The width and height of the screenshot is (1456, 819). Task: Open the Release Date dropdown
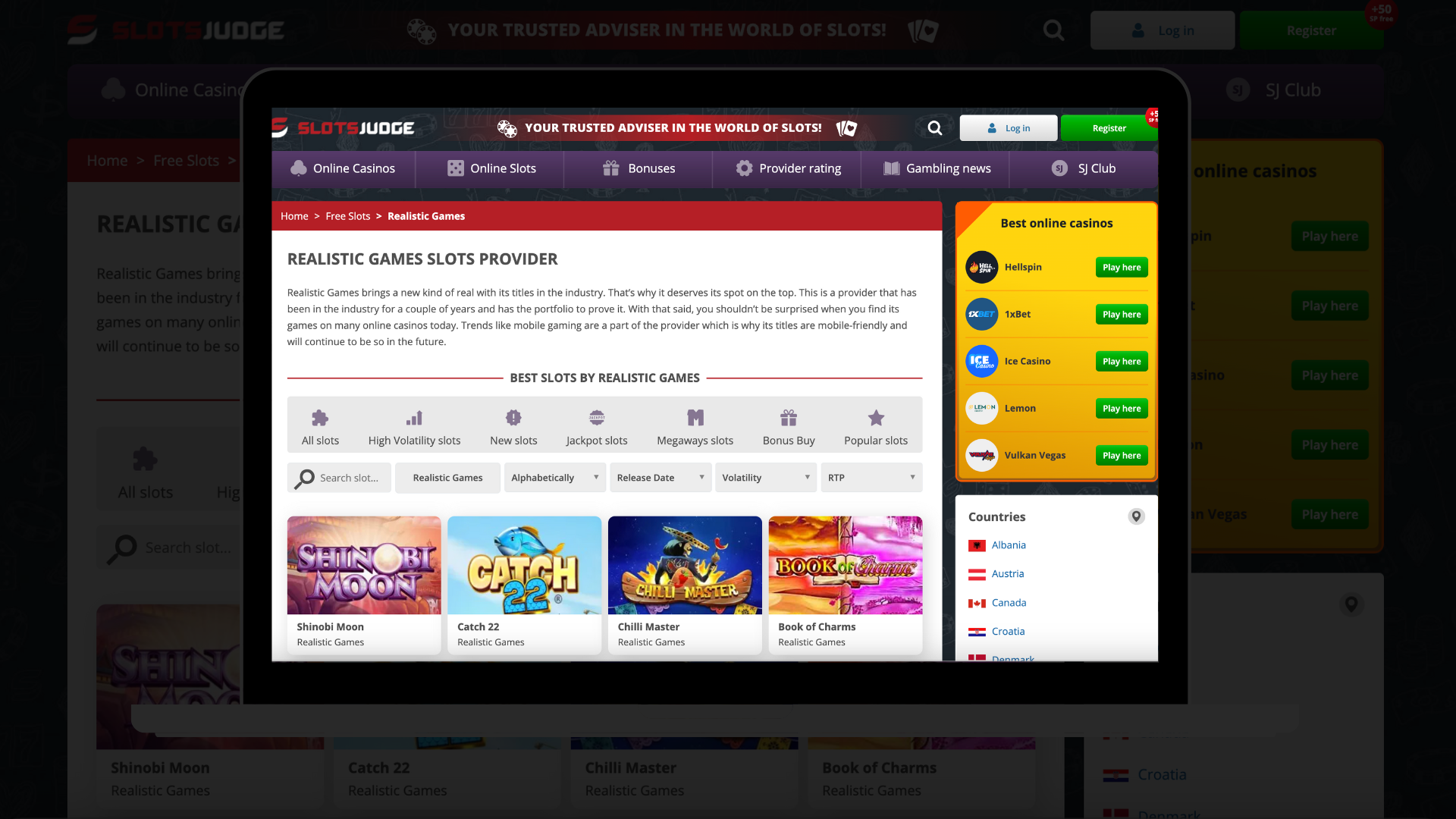[661, 478]
